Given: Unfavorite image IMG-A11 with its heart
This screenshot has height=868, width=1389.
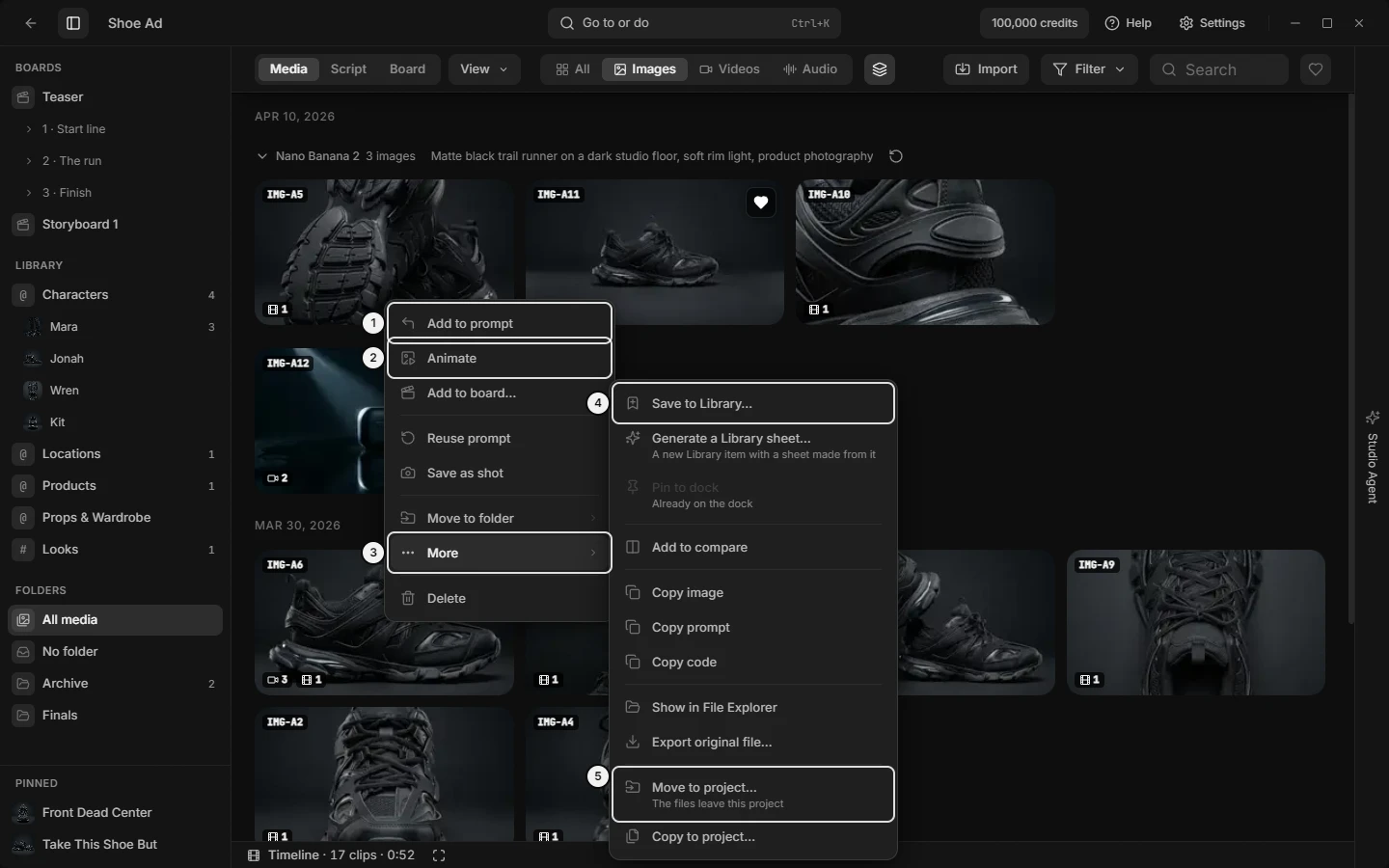Looking at the screenshot, I should click(x=761, y=203).
